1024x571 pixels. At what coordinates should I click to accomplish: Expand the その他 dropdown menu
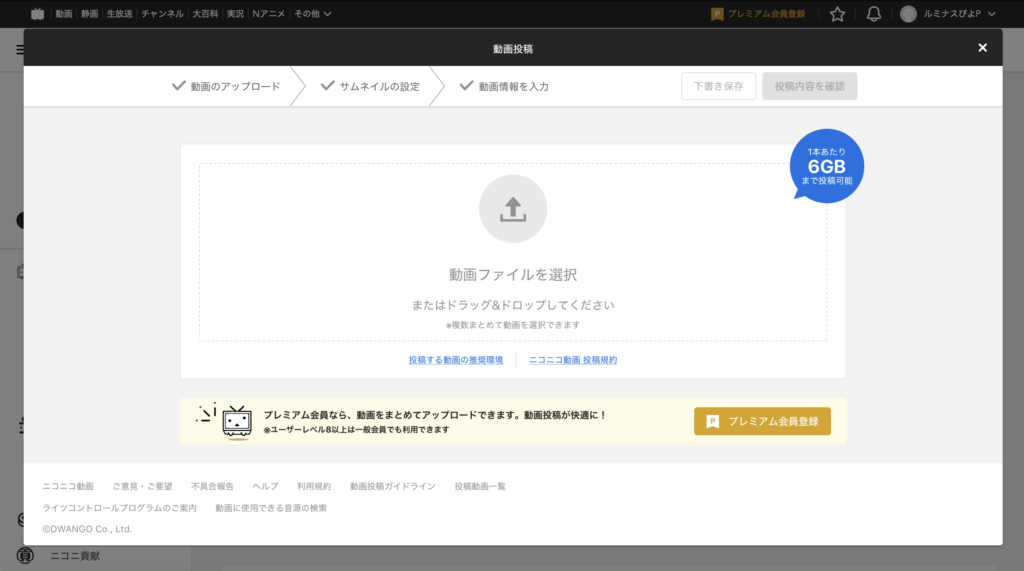click(313, 14)
